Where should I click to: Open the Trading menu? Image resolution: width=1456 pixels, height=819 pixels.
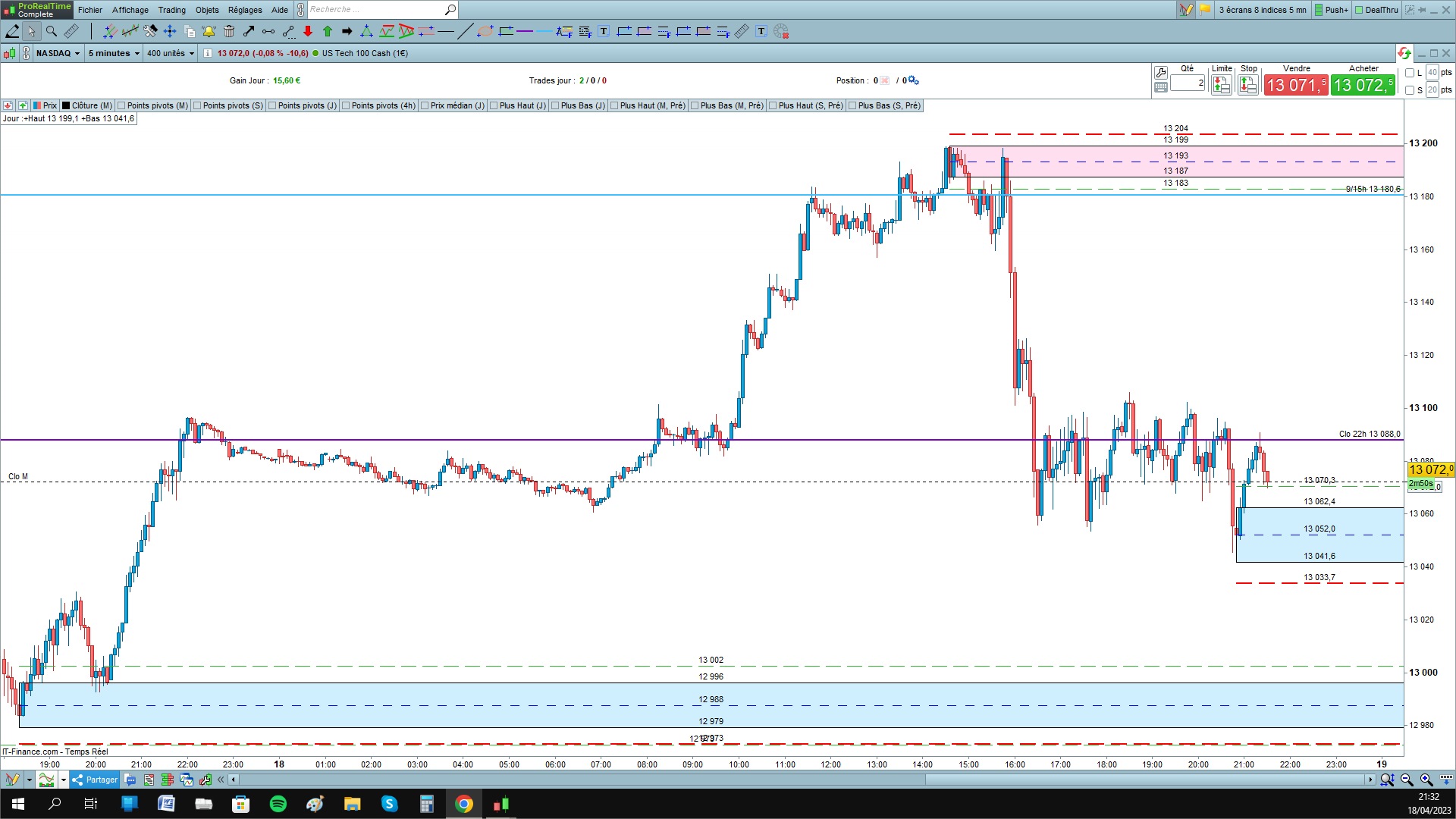click(x=171, y=10)
